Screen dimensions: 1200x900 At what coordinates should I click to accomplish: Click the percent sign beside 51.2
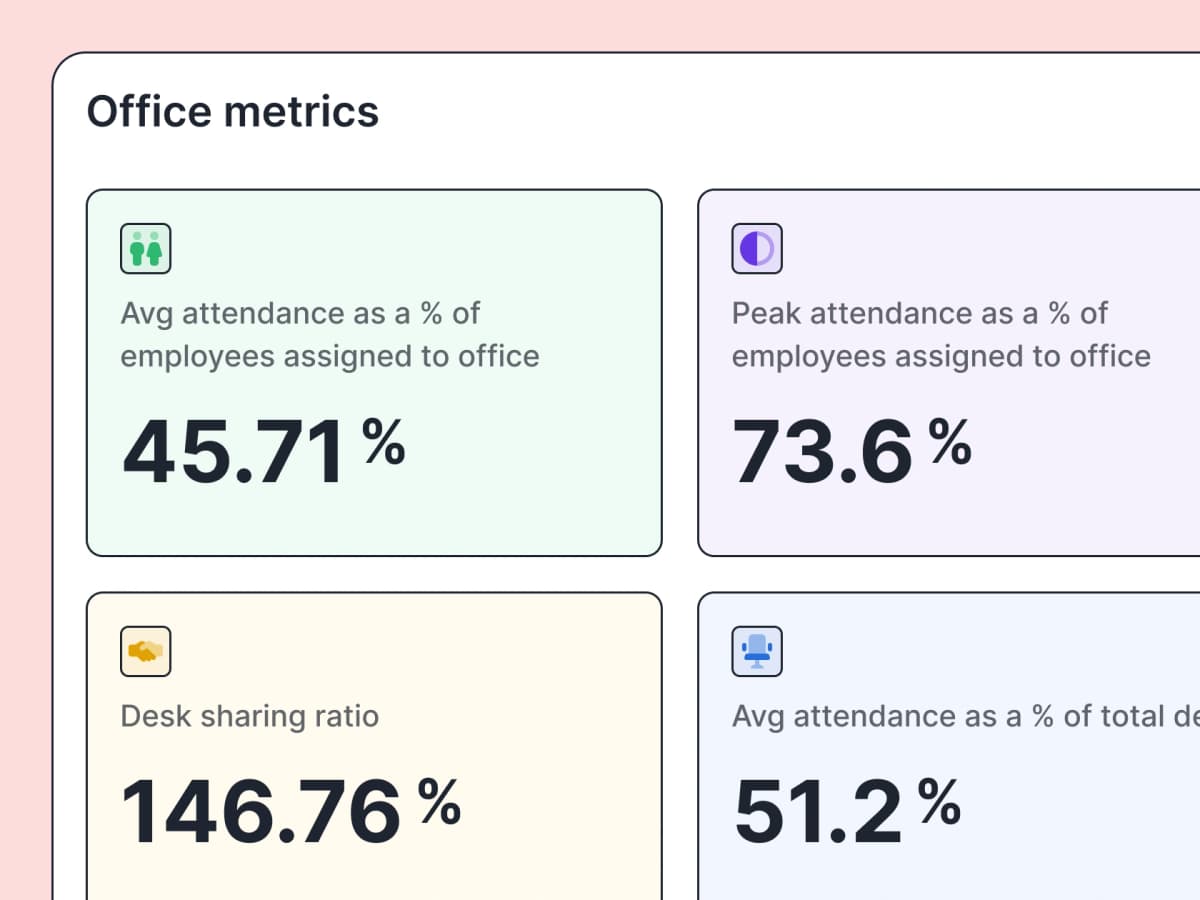(940, 801)
